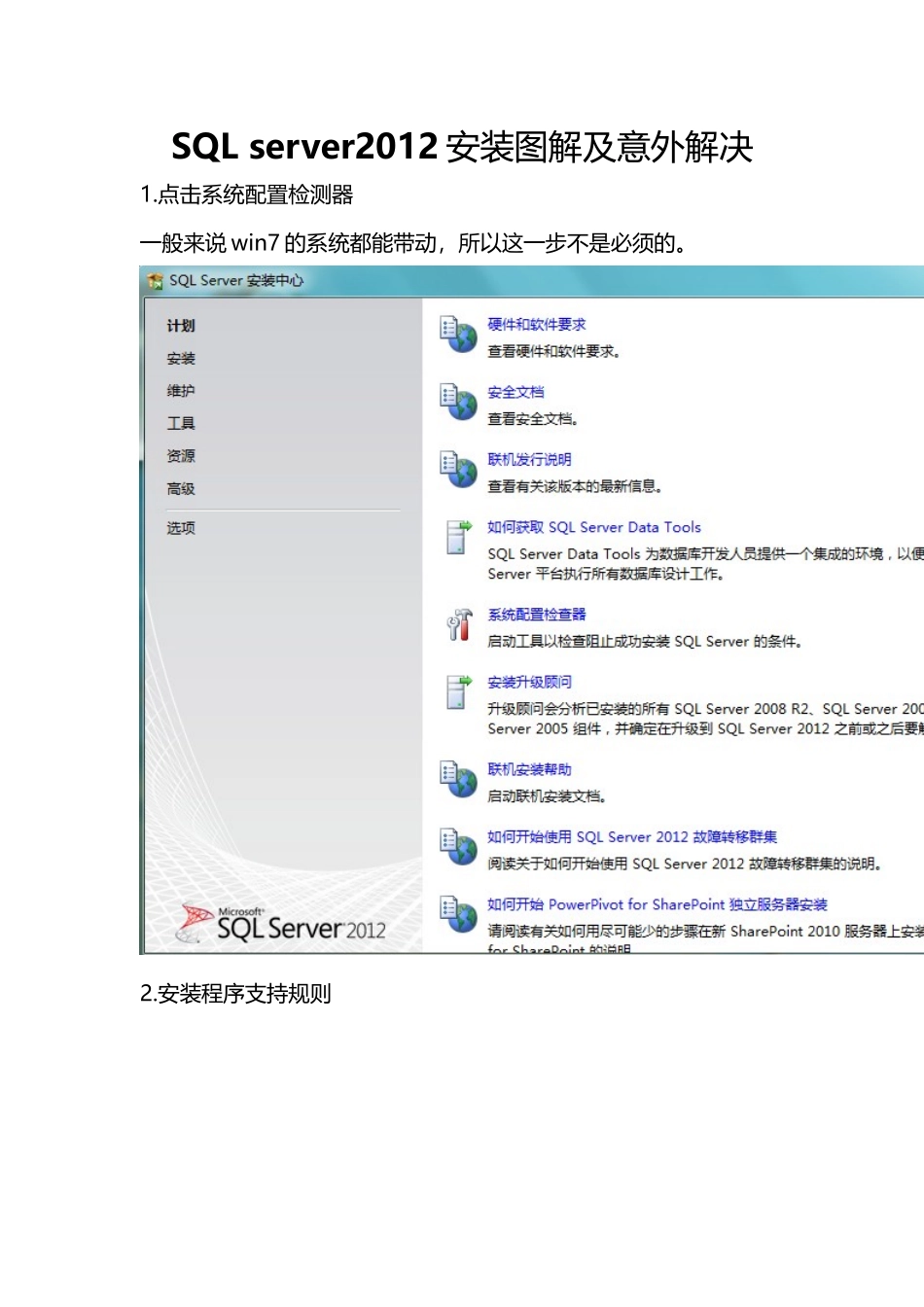
Task: Click the text 查看安全文档。
Action: [x=533, y=419]
